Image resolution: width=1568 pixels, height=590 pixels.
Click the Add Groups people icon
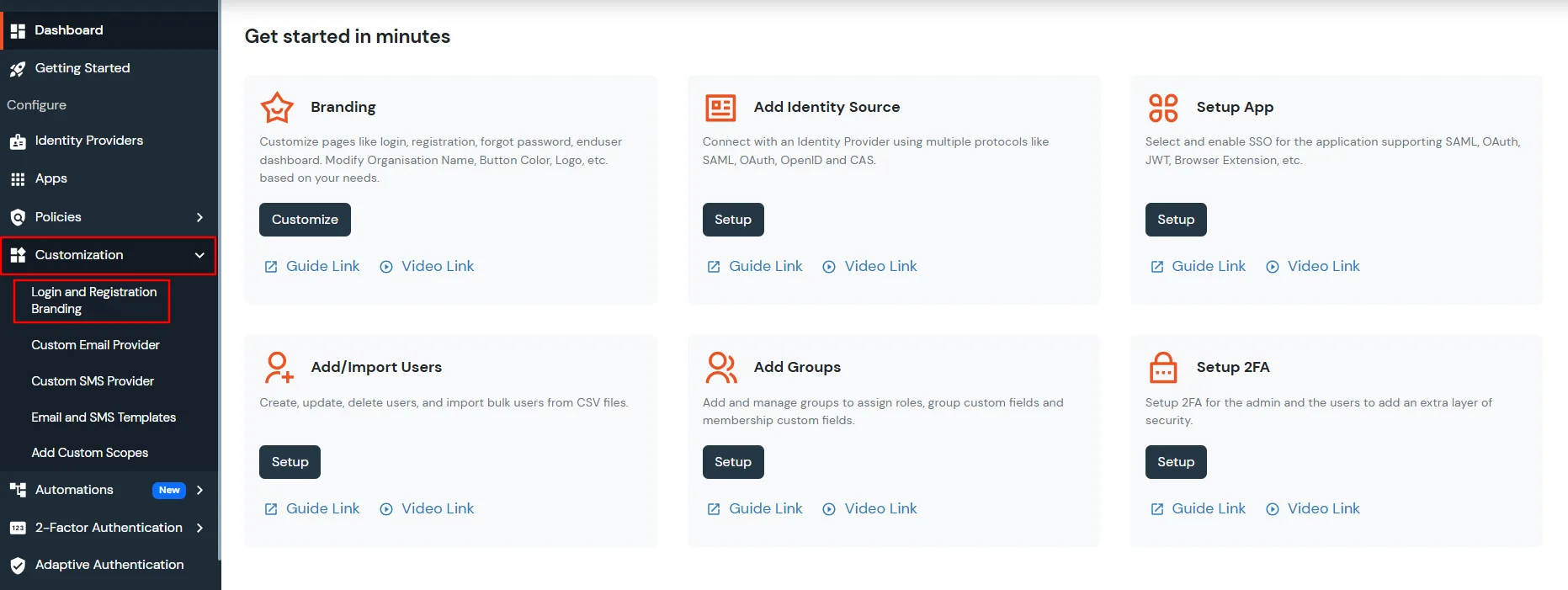(x=720, y=367)
